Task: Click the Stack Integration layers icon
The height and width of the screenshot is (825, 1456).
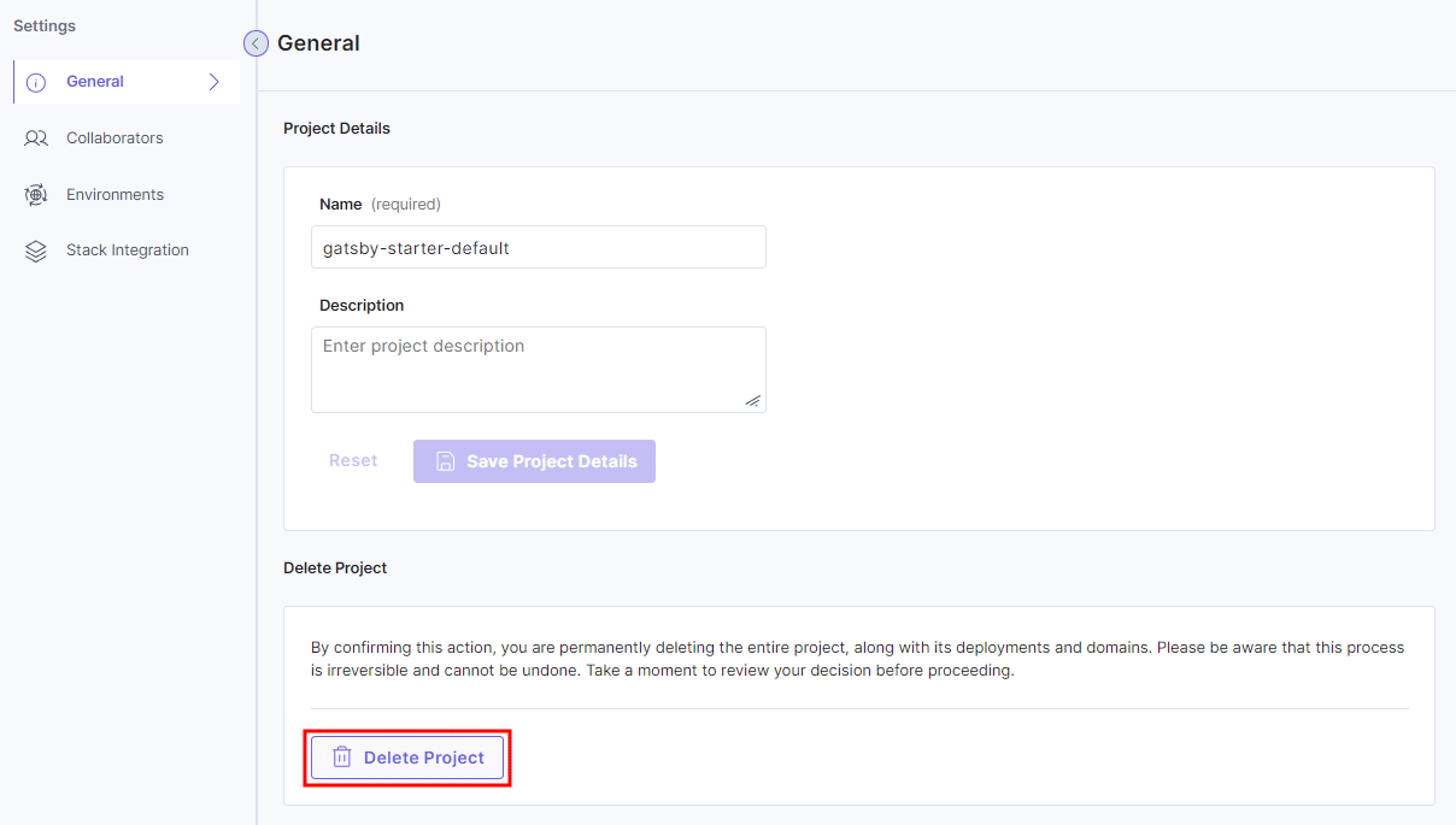Action: click(x=36, y=251)
